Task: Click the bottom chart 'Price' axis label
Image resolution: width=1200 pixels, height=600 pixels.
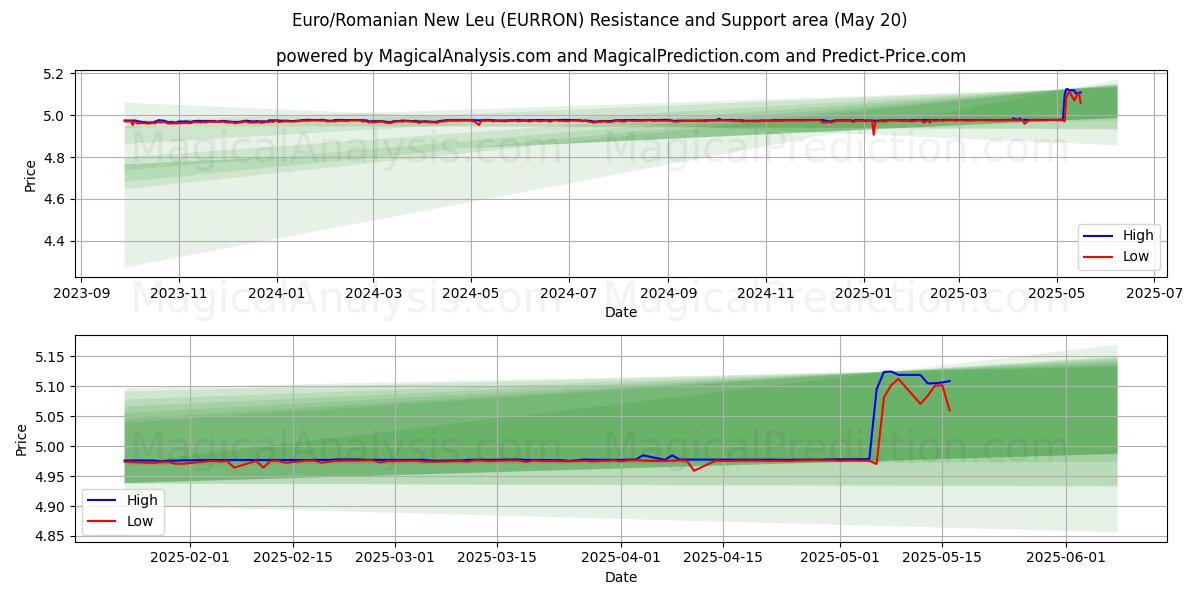Action: click(x=23, y=439)
